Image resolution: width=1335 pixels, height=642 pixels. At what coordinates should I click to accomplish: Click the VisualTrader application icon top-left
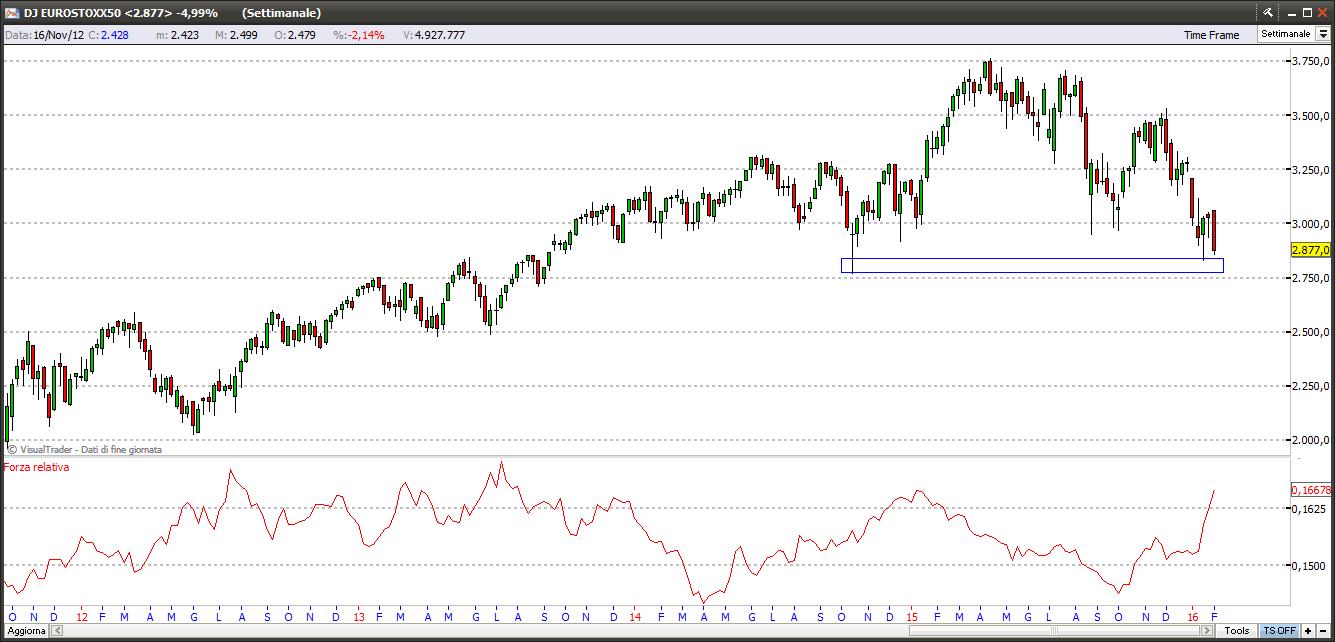click(11, 12)
